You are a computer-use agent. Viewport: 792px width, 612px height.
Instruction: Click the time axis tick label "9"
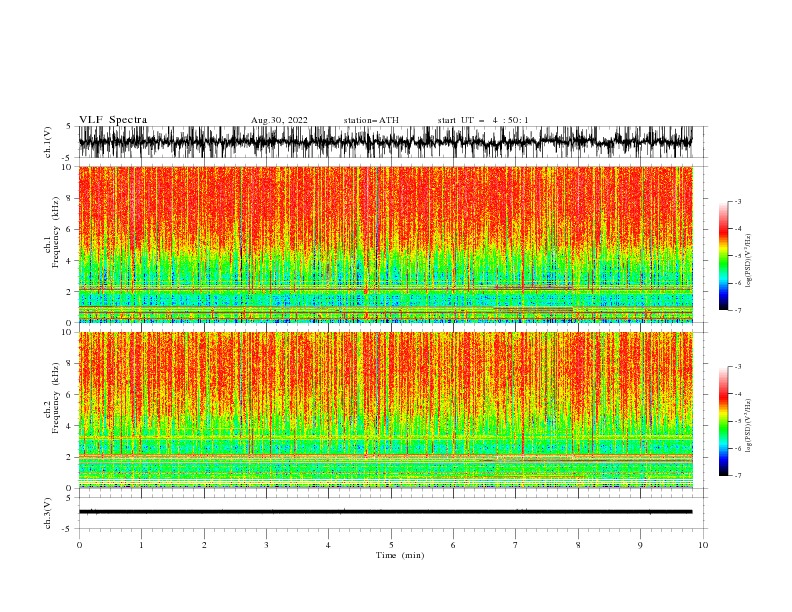coord(640,545)
